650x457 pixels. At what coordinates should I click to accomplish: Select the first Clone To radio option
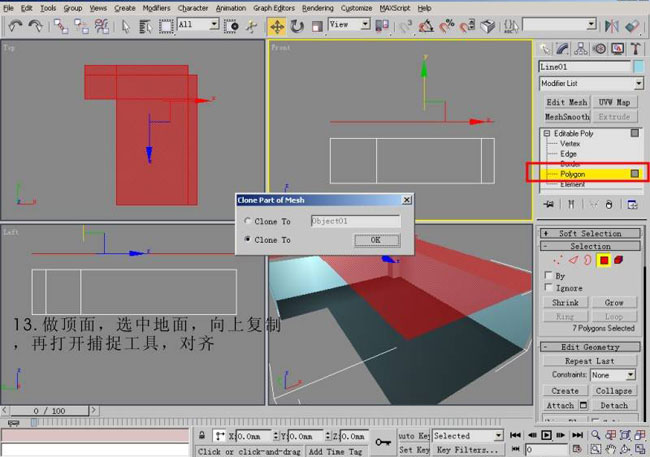coord(248,221)
